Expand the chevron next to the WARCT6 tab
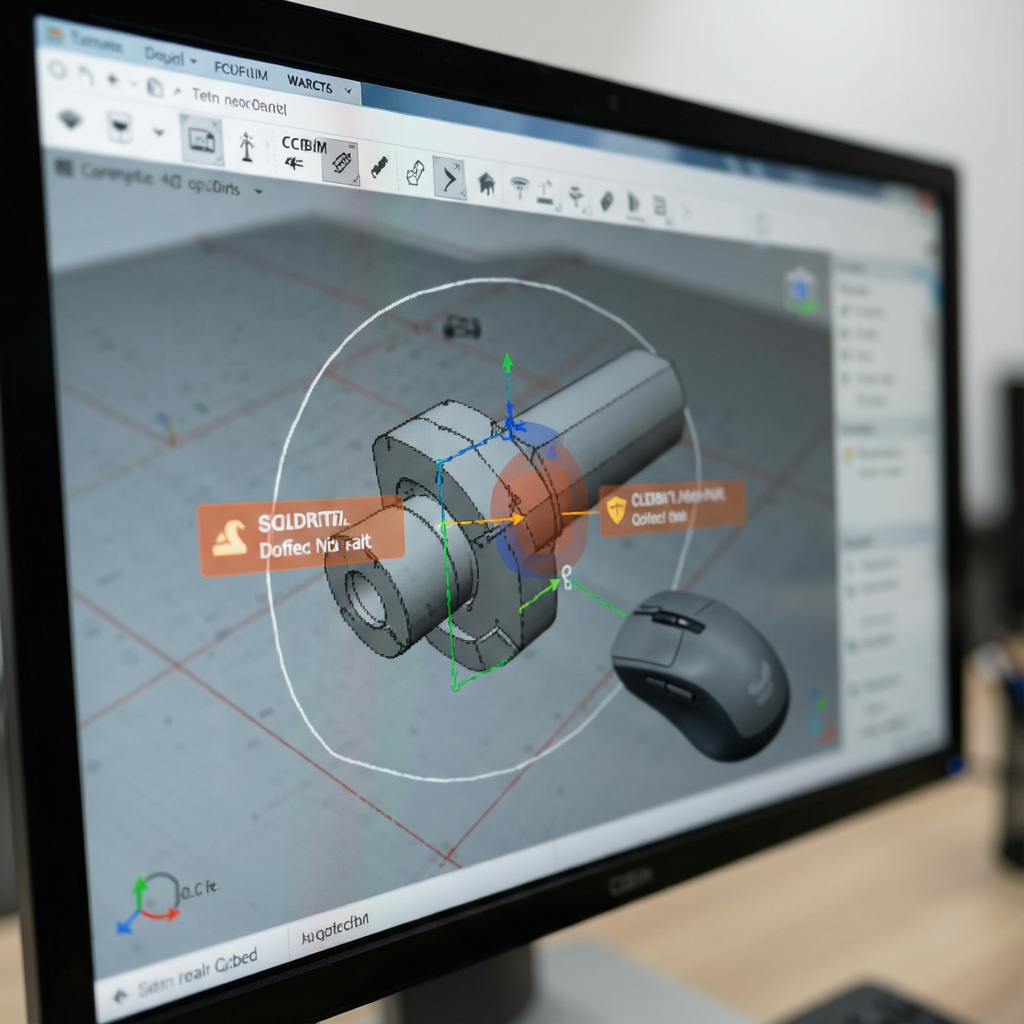Image resolution: width=1024 pixels, height=1024 pixels. pyautogui.click(x=348, y=91)
